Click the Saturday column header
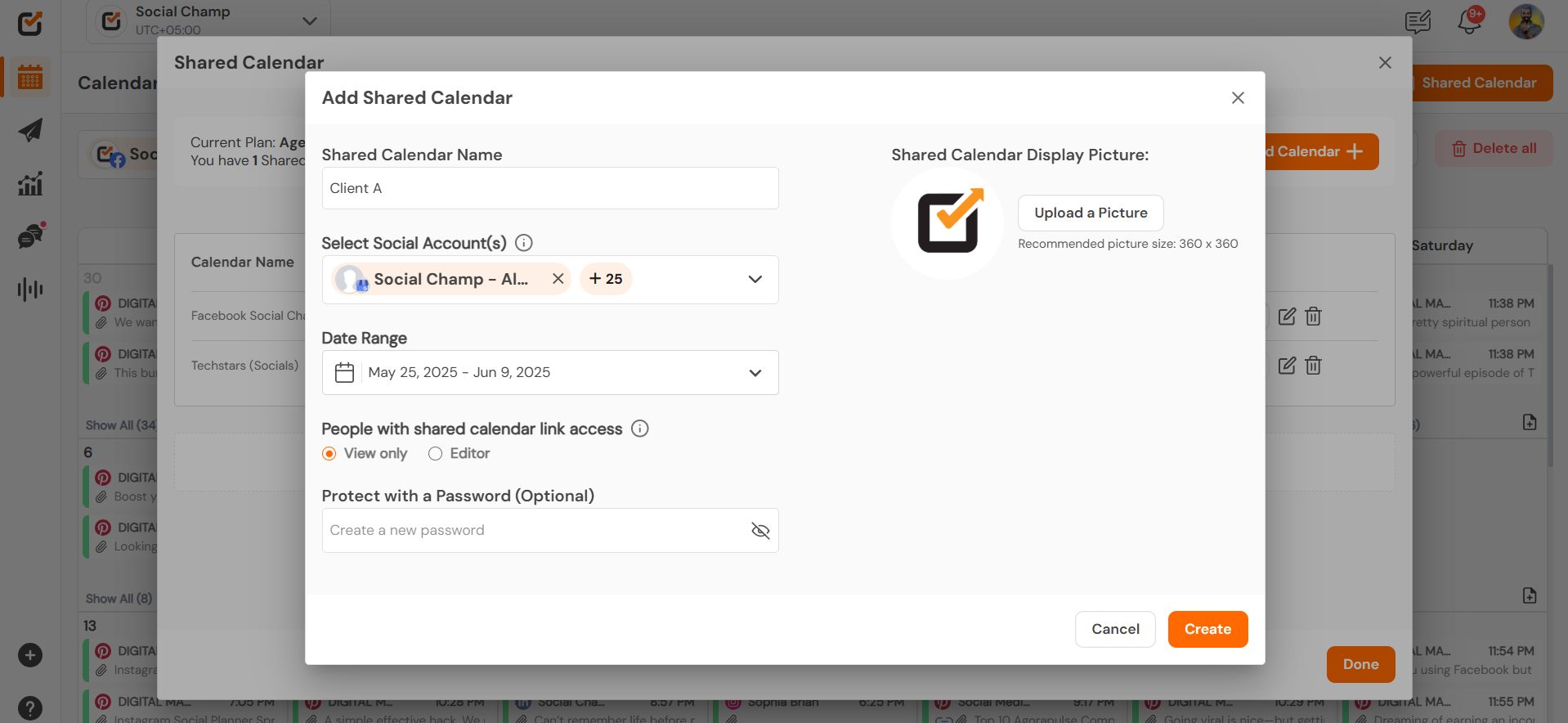The width and height of the screenshot is (1568, 723). point(1442,245)
